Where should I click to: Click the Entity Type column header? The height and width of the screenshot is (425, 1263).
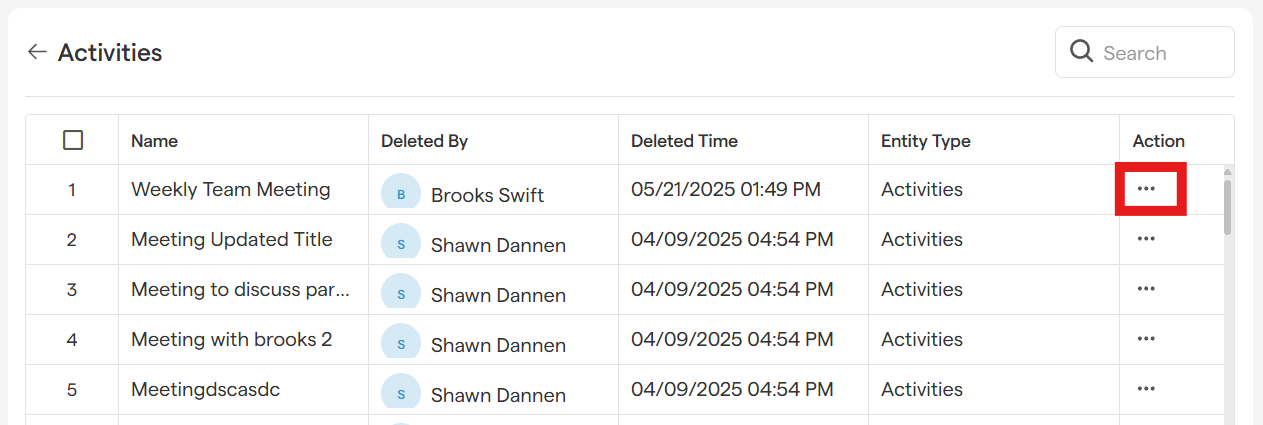(925, 141)
